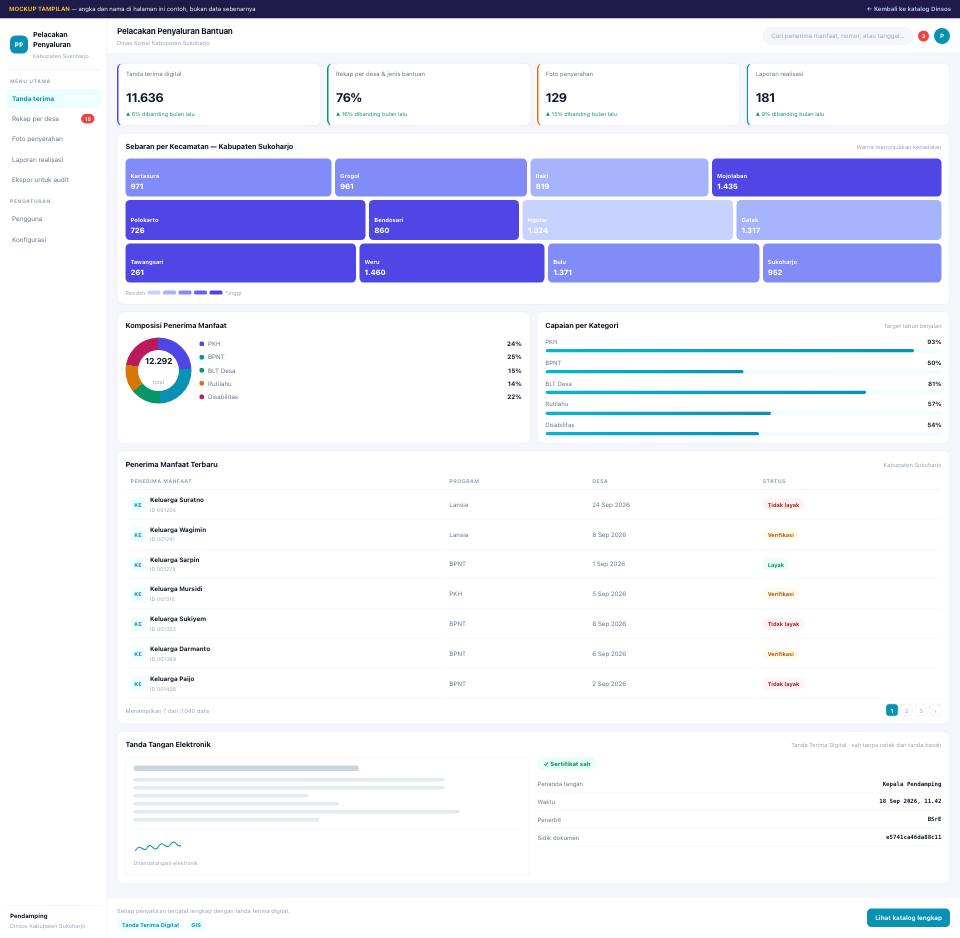960x938 pixels.
Task: Select the Baki treemap tile
Action: click(620, 178)
